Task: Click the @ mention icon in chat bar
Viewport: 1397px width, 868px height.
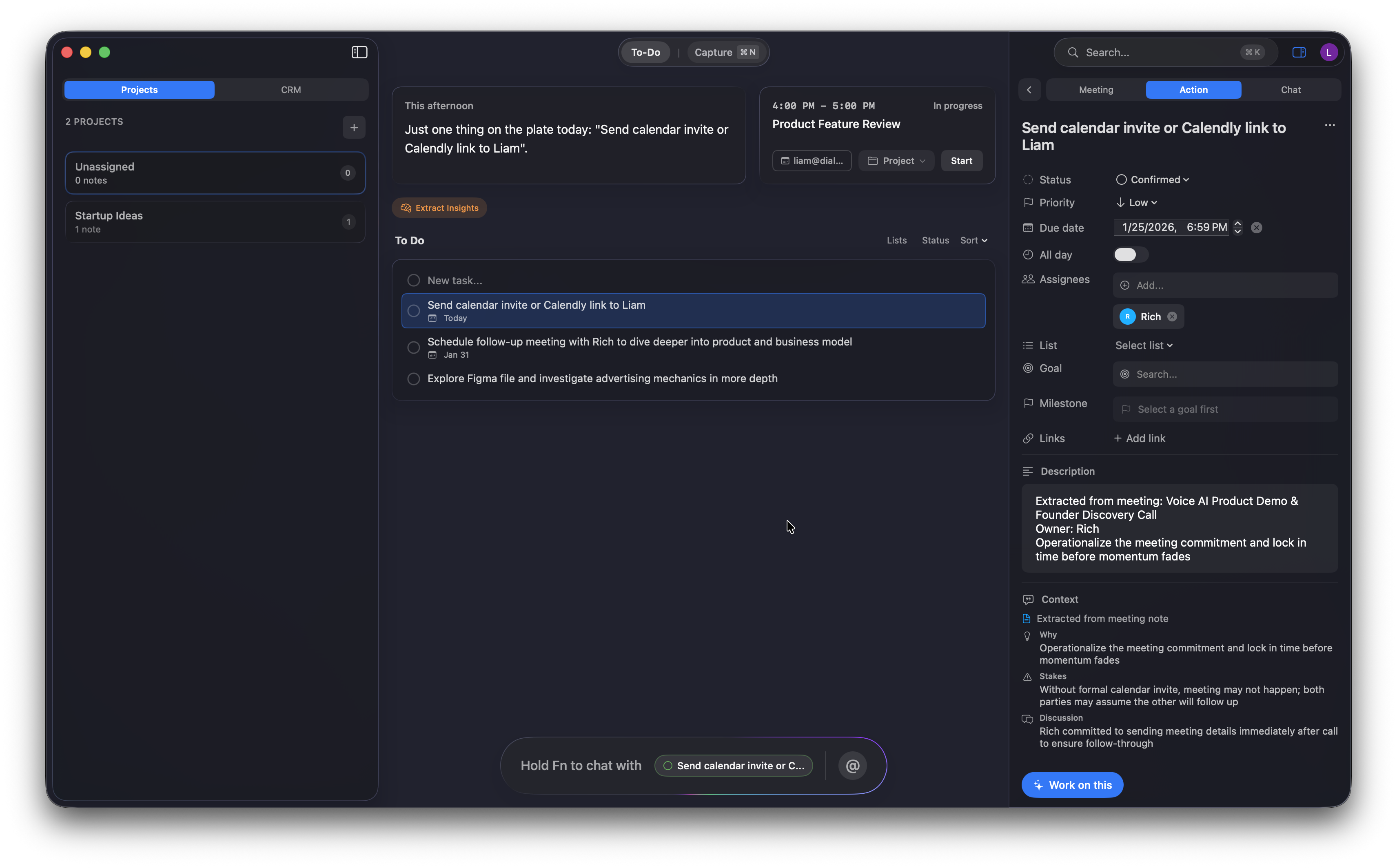Action: [852, 765]
